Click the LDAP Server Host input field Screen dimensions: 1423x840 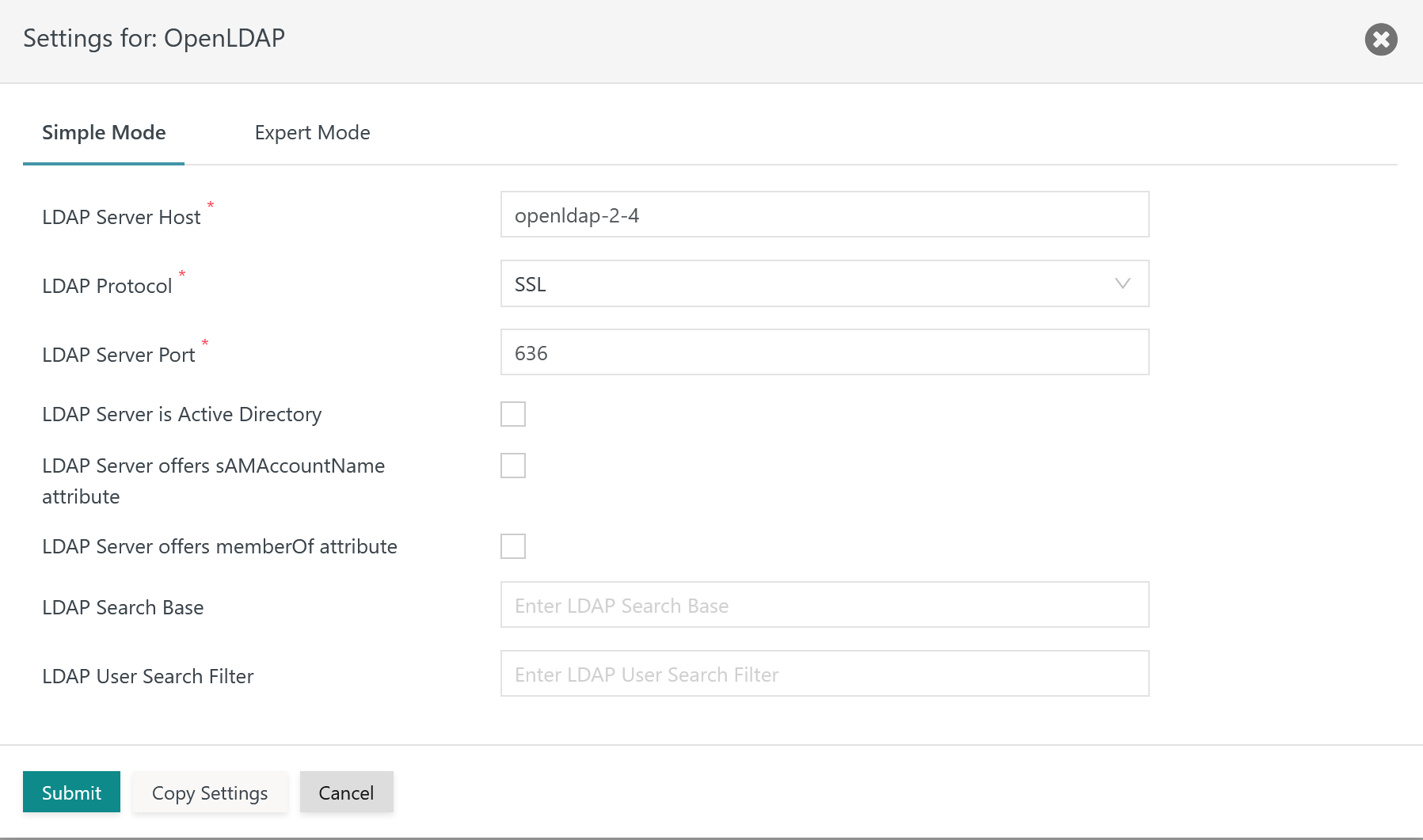pyautogui.click(x=824, y=215)
